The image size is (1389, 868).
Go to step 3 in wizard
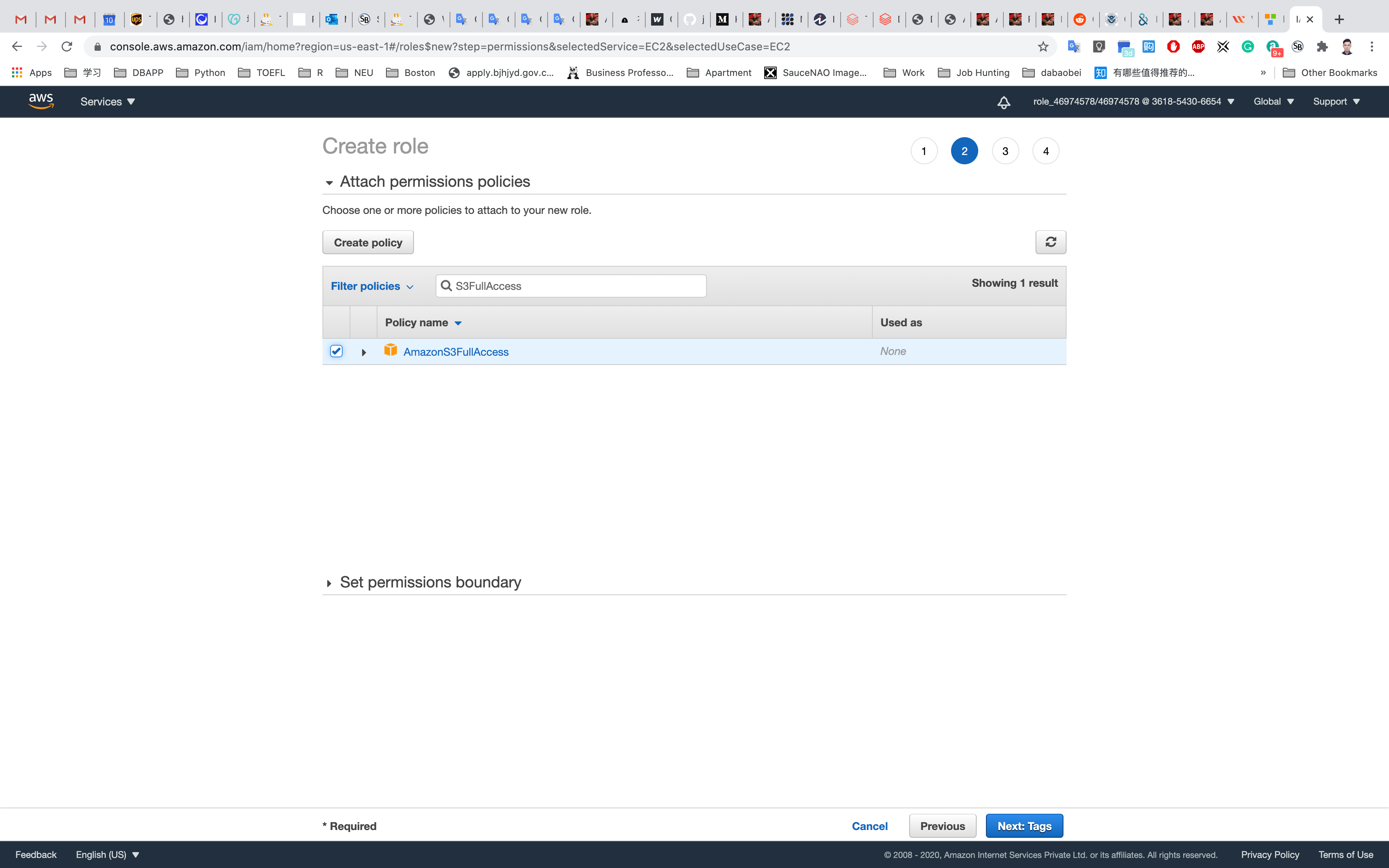tap(1005, 151)
